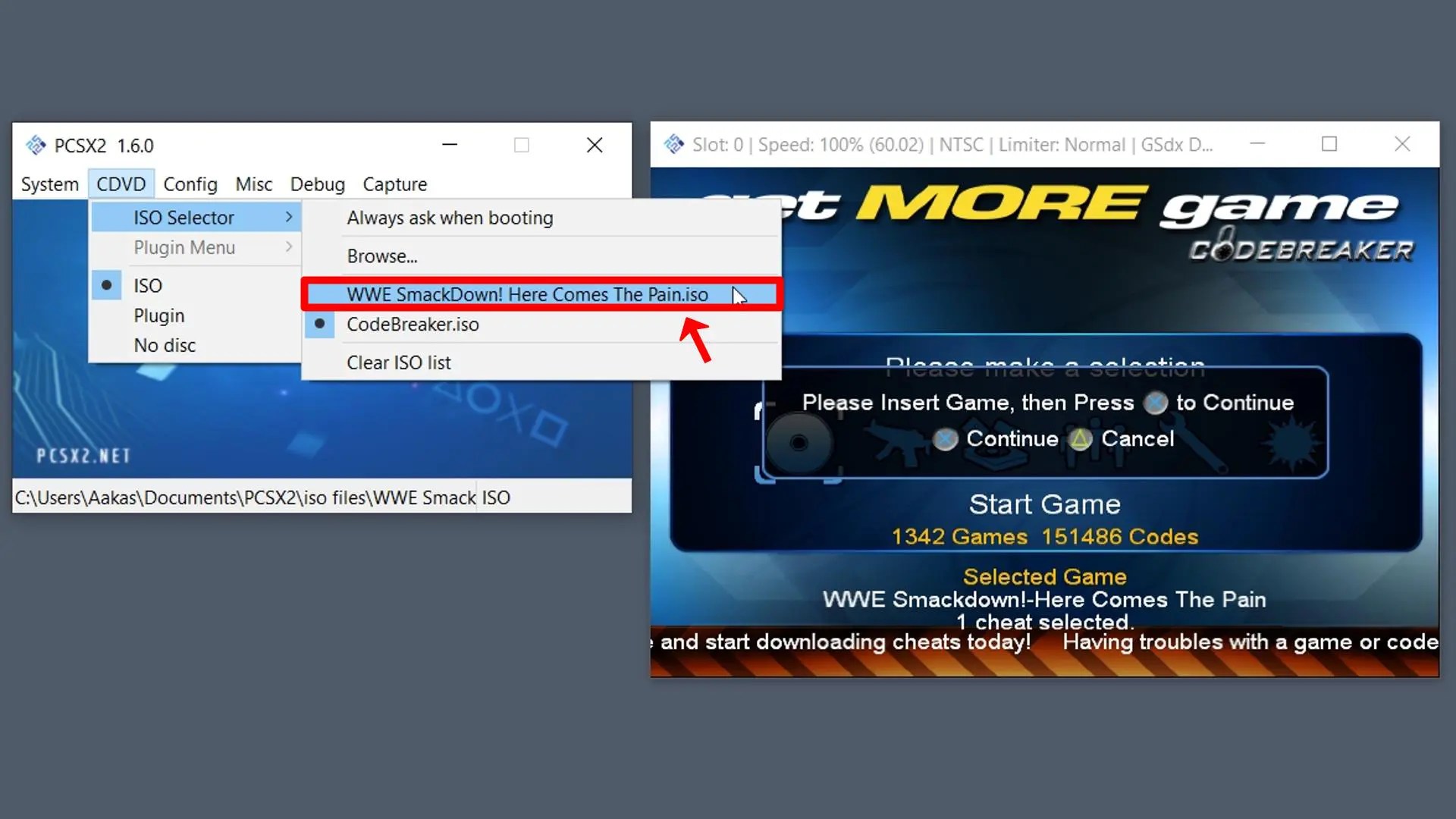Click Clear ISO list

(x=398, y=362)
